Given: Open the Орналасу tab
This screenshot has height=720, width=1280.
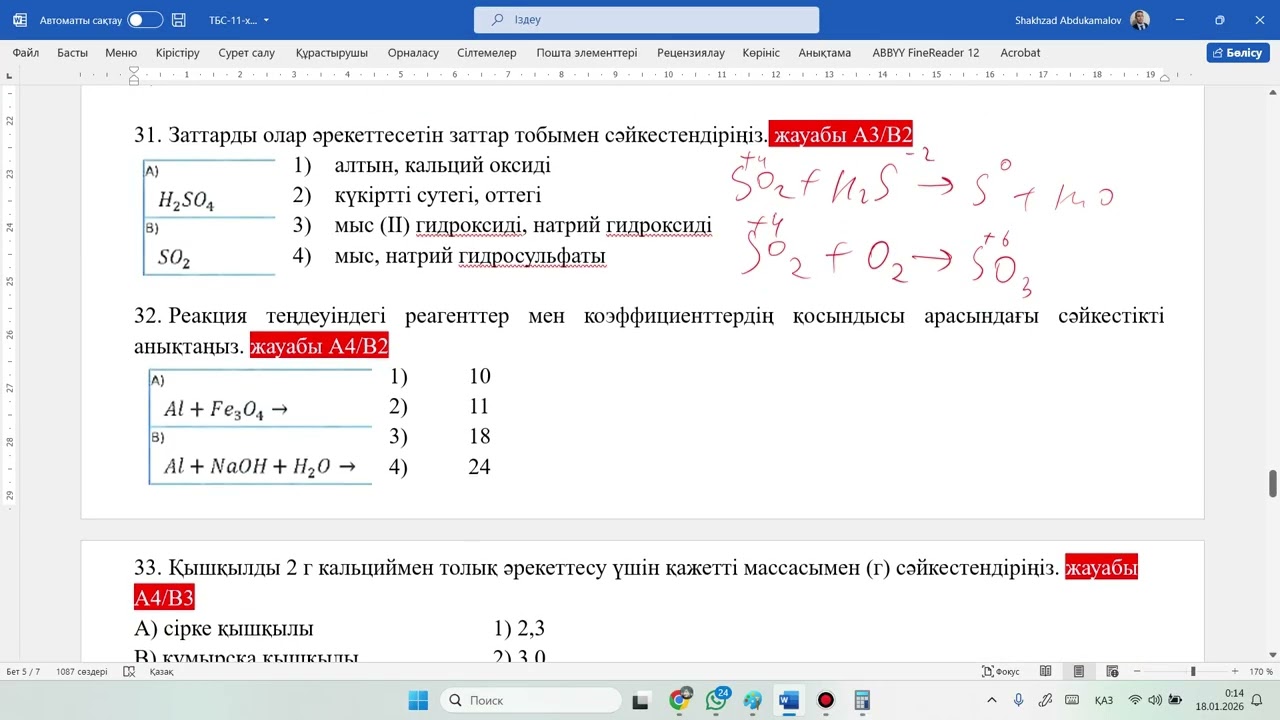Looking at the screenshot, I should tap(413, 53).
